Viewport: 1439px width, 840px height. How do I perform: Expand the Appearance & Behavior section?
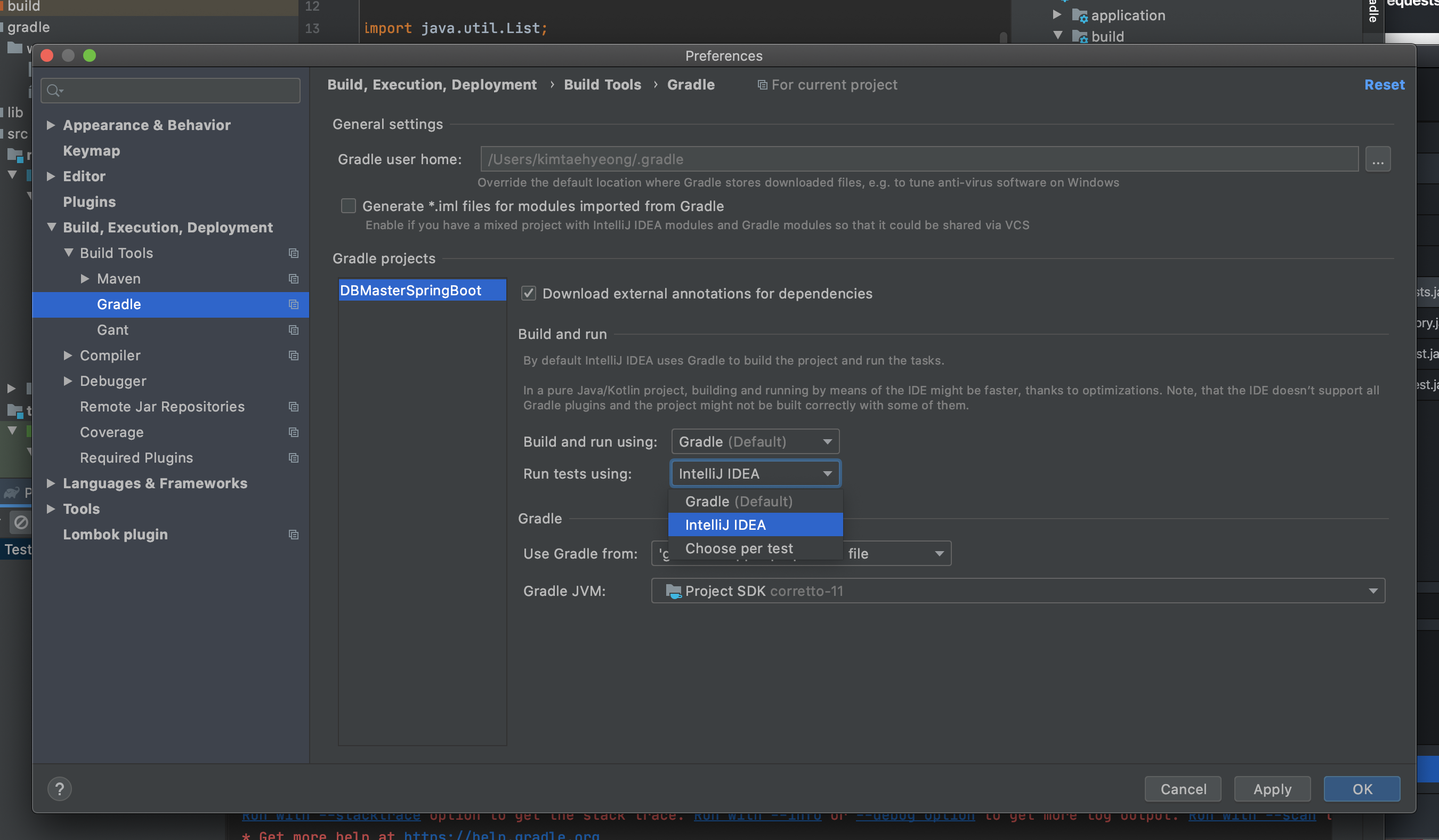pos(51,125)
